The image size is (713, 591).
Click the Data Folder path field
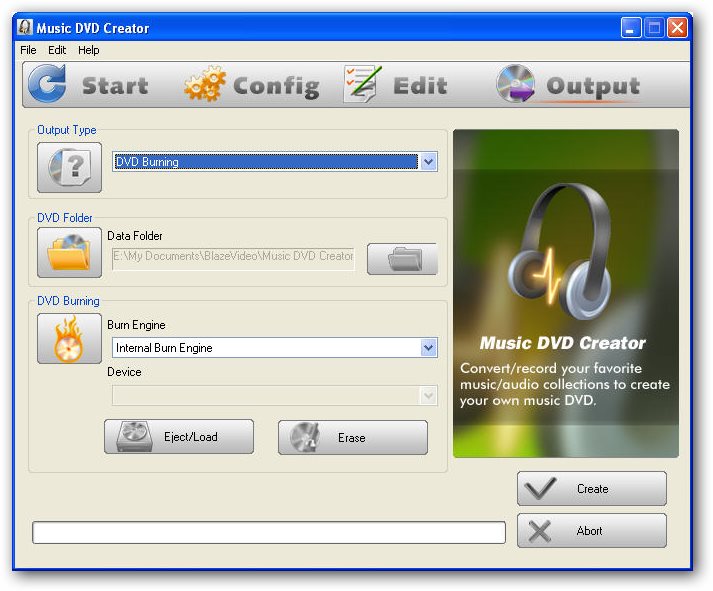click(x=233, y=259)
